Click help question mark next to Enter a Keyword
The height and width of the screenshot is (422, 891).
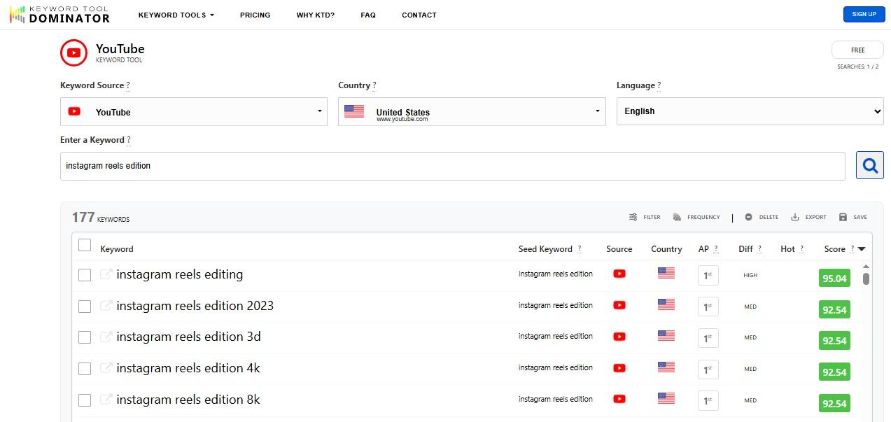click(x=129, y=140)
